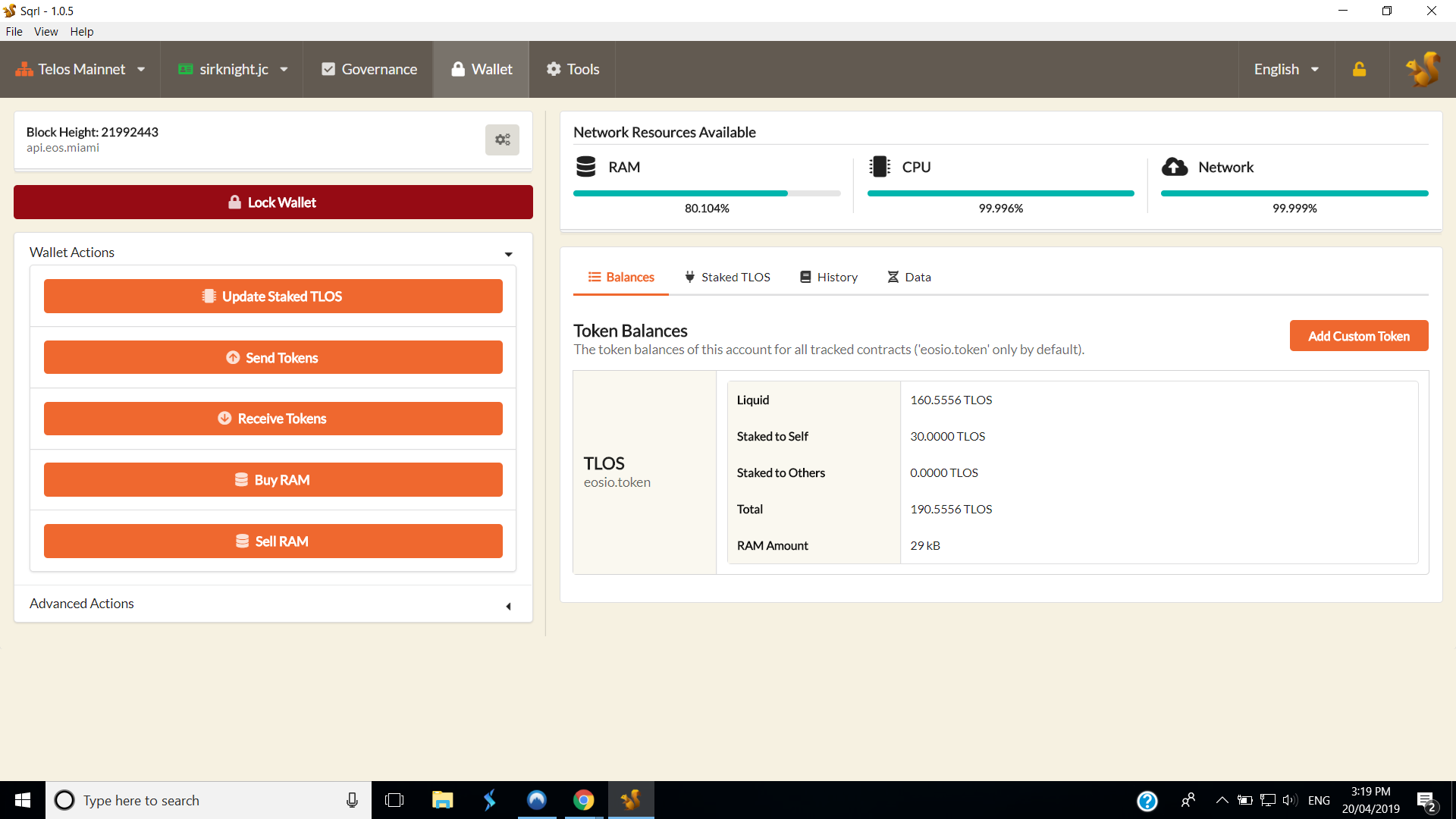Click the Network cloud upload icon
This screenshot has width=1456, height=819.
[x=1175, y=167]
